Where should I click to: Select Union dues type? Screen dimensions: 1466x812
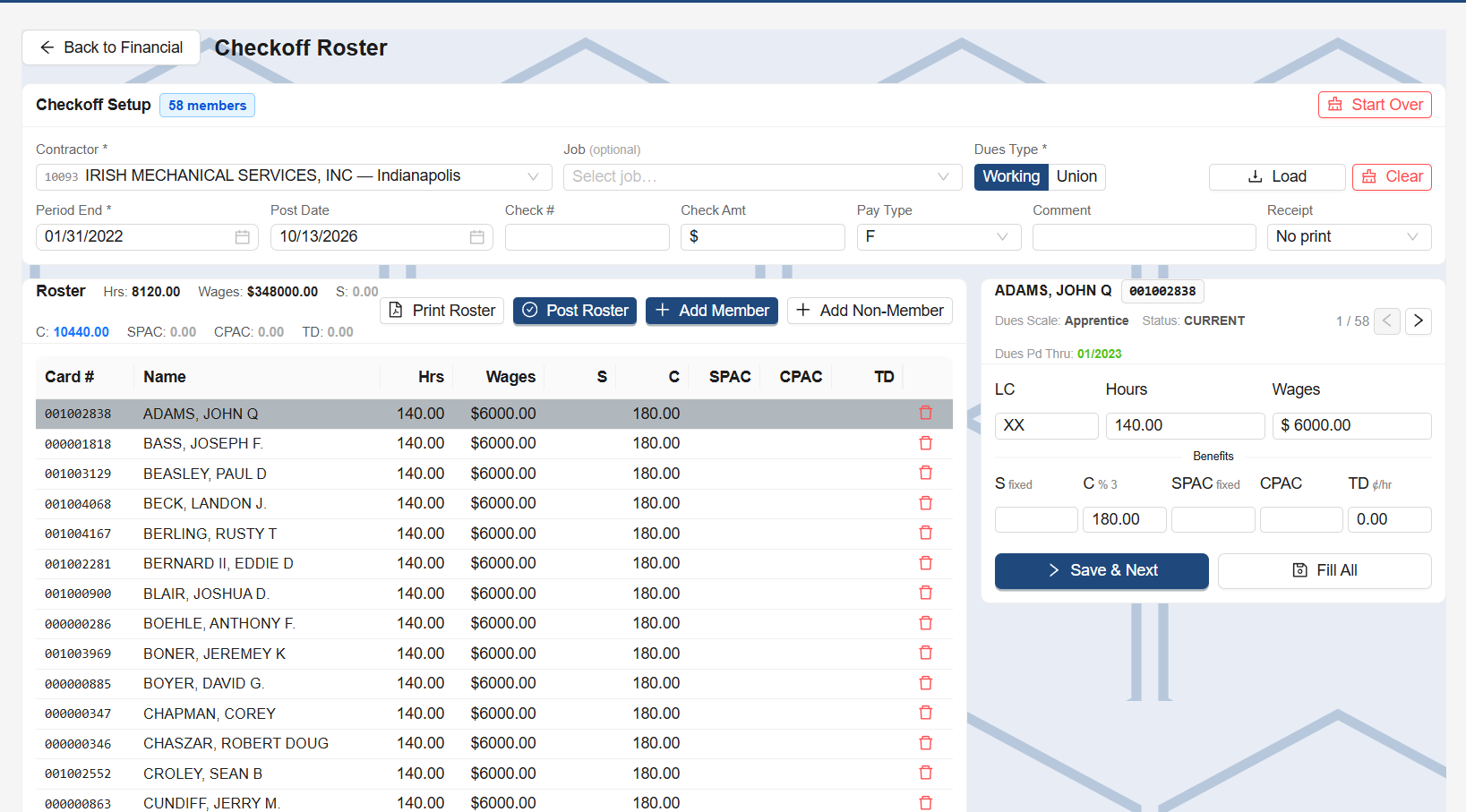coord(1076,177)
